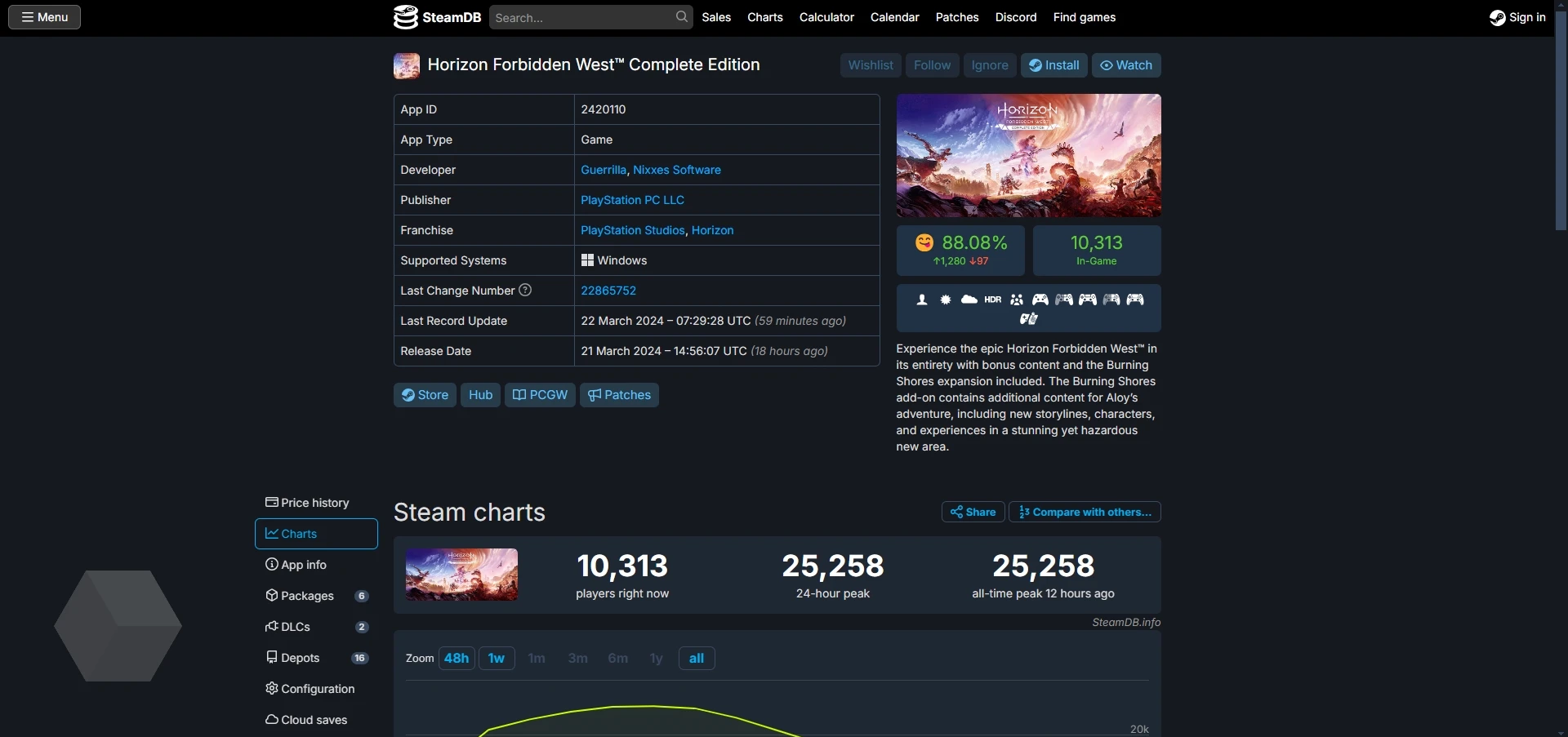The width and height of the screenshot is (1568, 737).
Task: Set chart zoom to 48h
Action: point(457,658)
